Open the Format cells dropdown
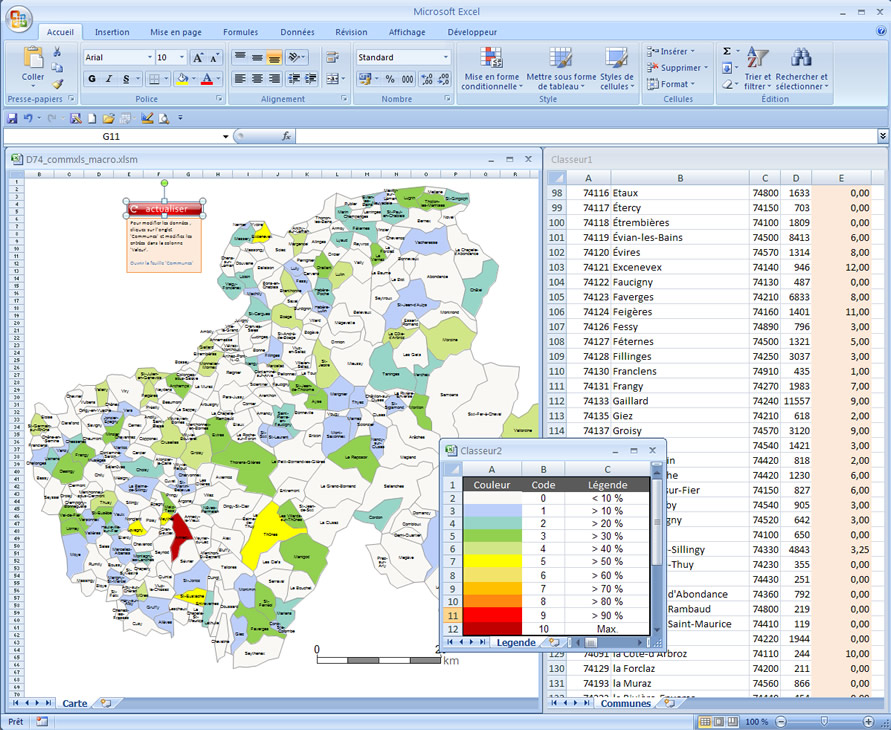Screen dimensions: 891x730 tap(671, 84)
